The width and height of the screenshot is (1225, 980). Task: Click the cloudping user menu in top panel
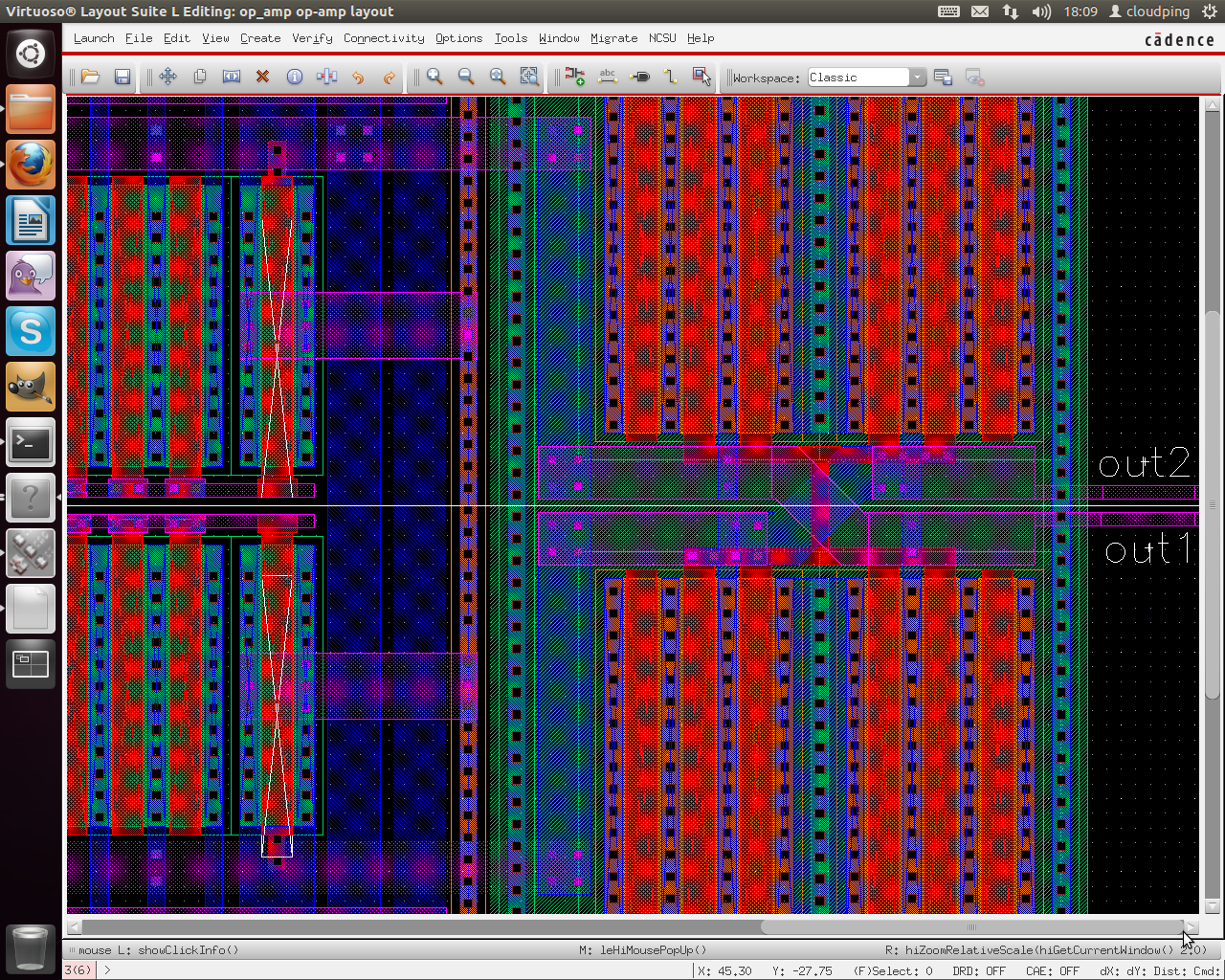point(1149,11)
